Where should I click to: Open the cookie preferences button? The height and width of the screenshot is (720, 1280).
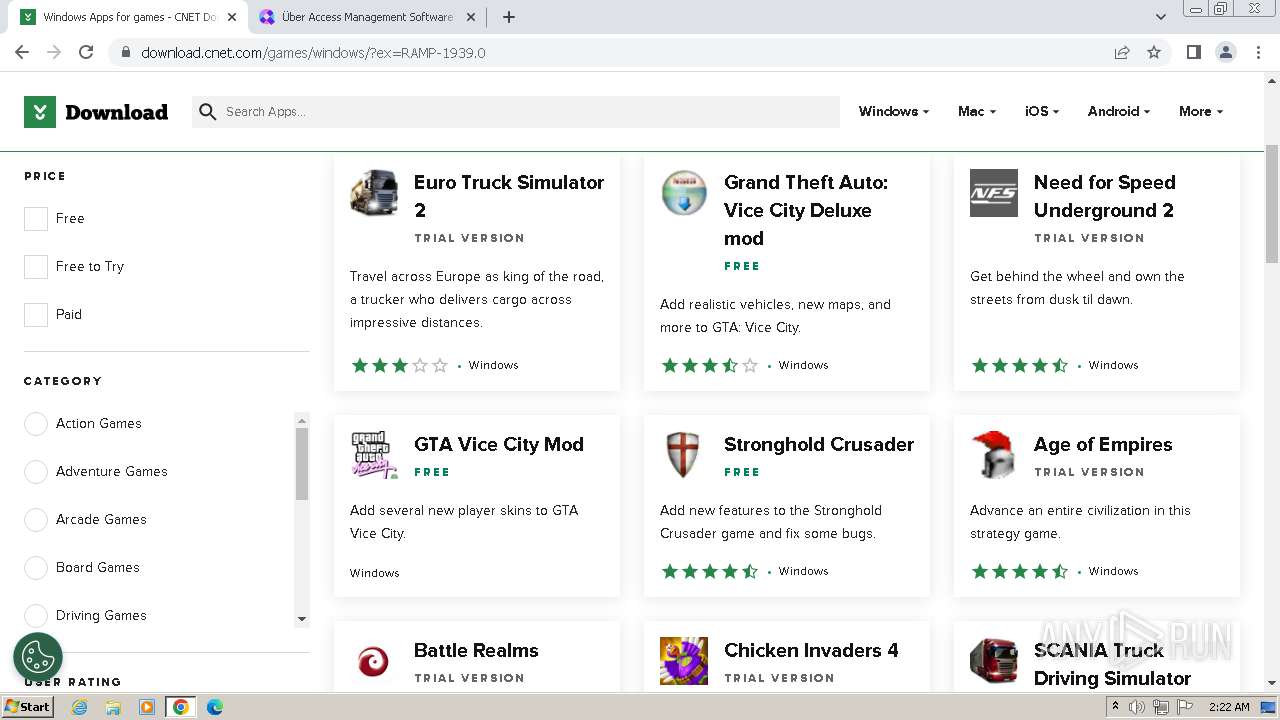(x=38, y=657)
